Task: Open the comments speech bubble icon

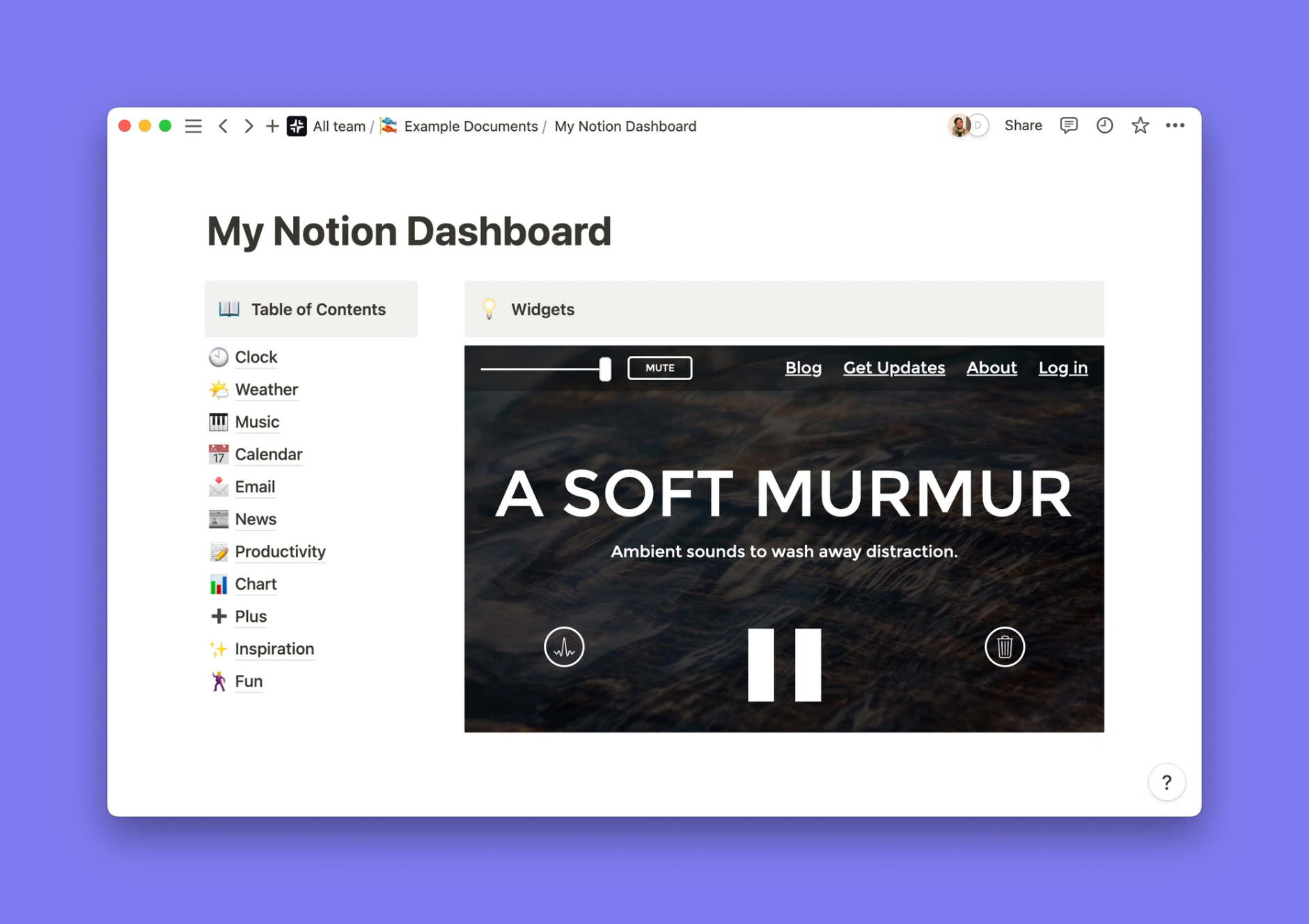Action: [1069, 125]
